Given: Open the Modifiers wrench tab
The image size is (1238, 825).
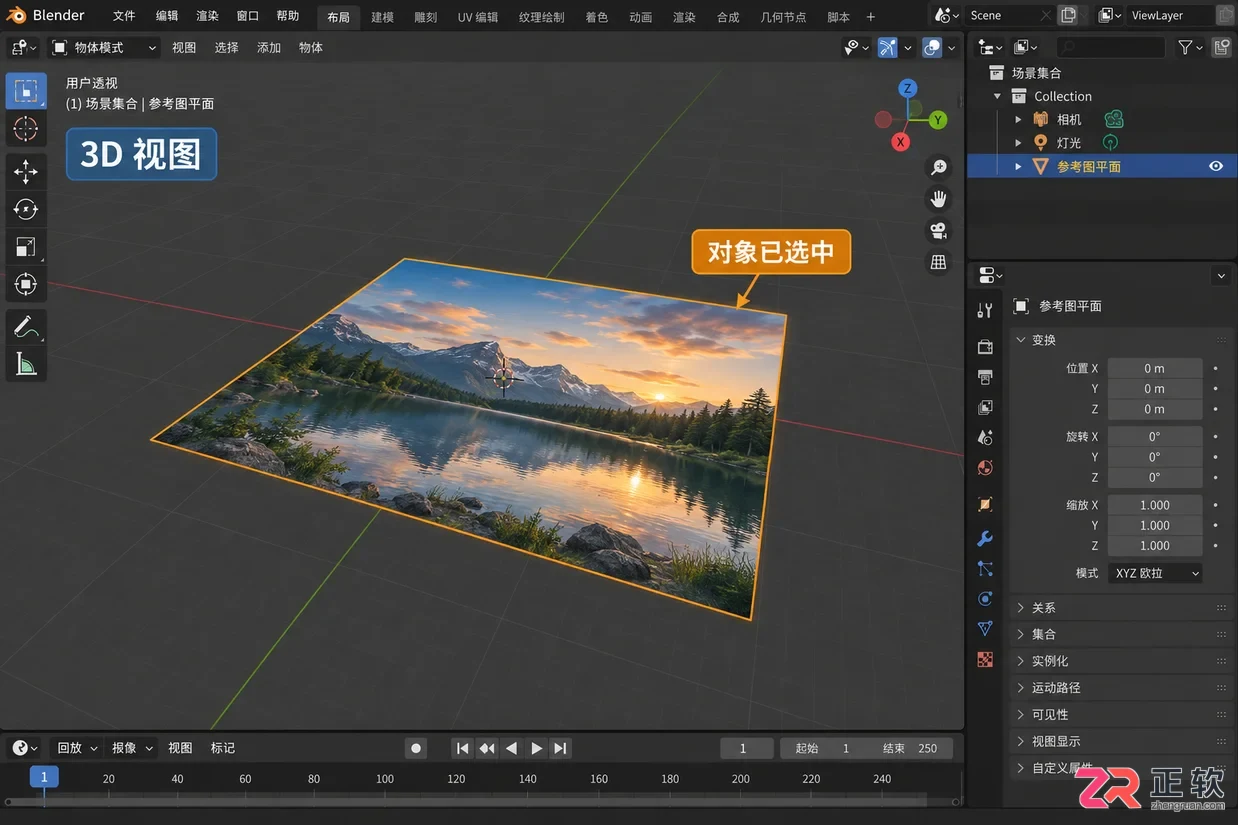Looking at the screenshot, I should coord(985,539).
